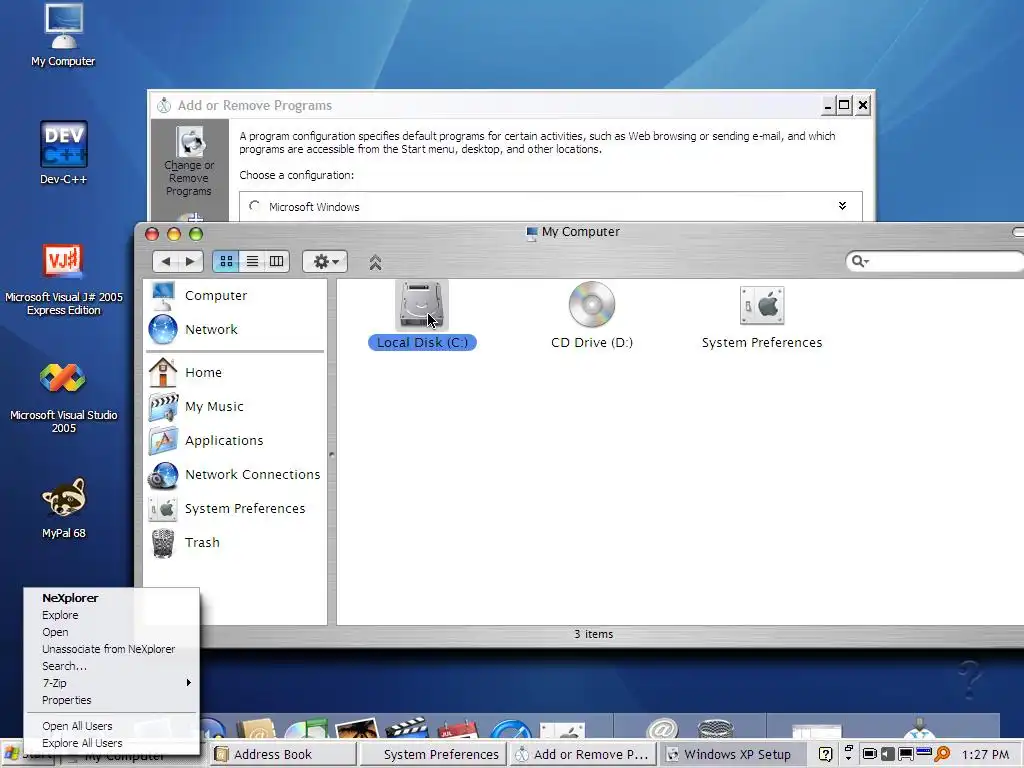Switch My Computer to list view
This screenshot has height=768, width=1024.
coord(252,262)
